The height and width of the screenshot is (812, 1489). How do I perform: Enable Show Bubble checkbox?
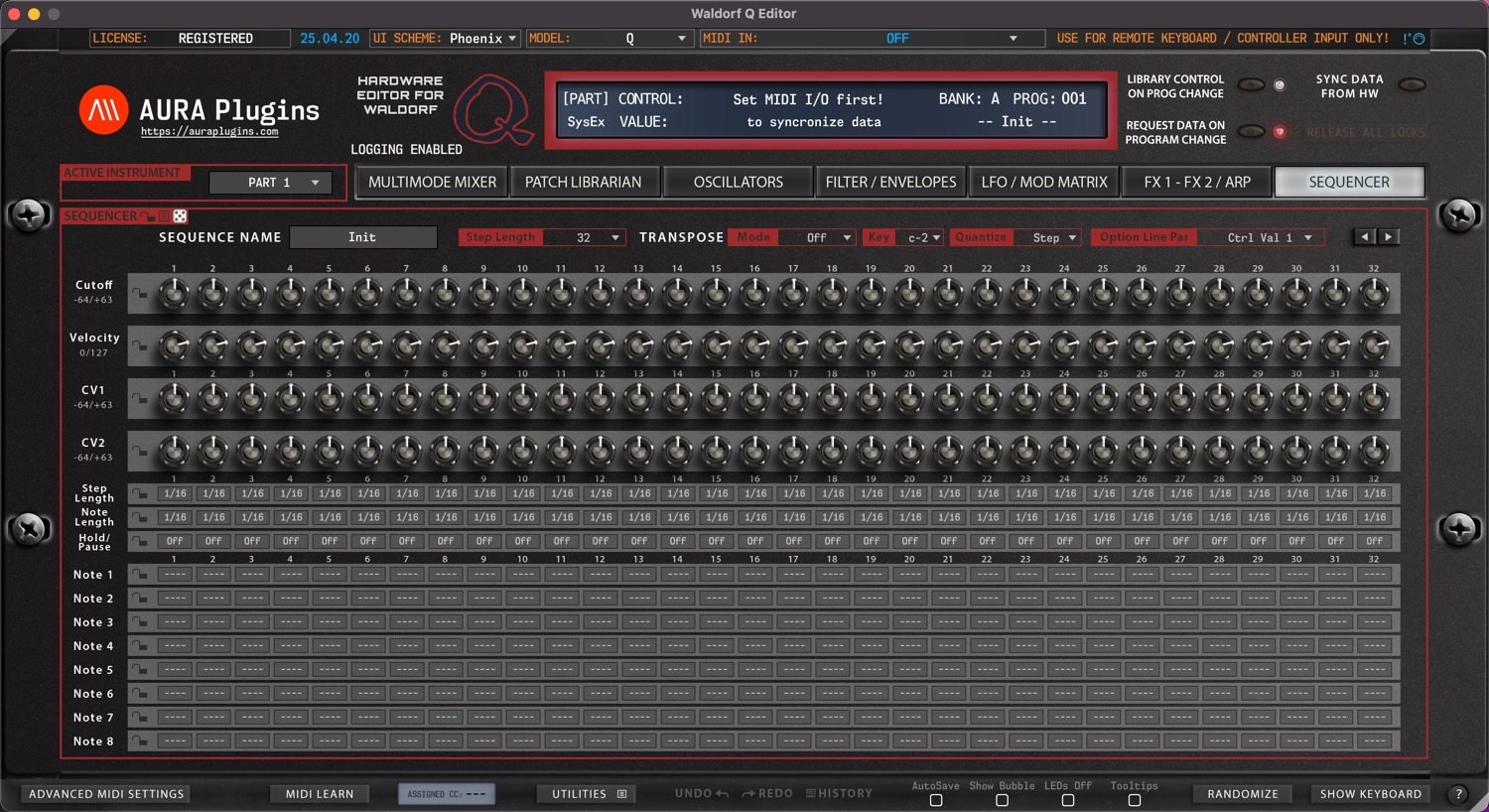(x=1002, y=800)
